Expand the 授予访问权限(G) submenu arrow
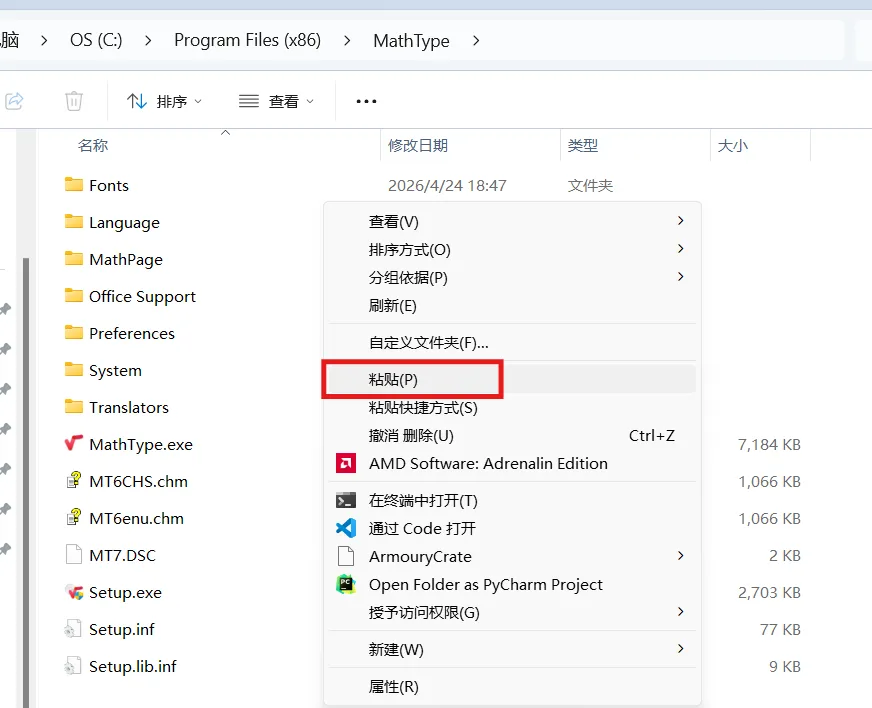The image size is (872, 708). (x=681, y=612)
